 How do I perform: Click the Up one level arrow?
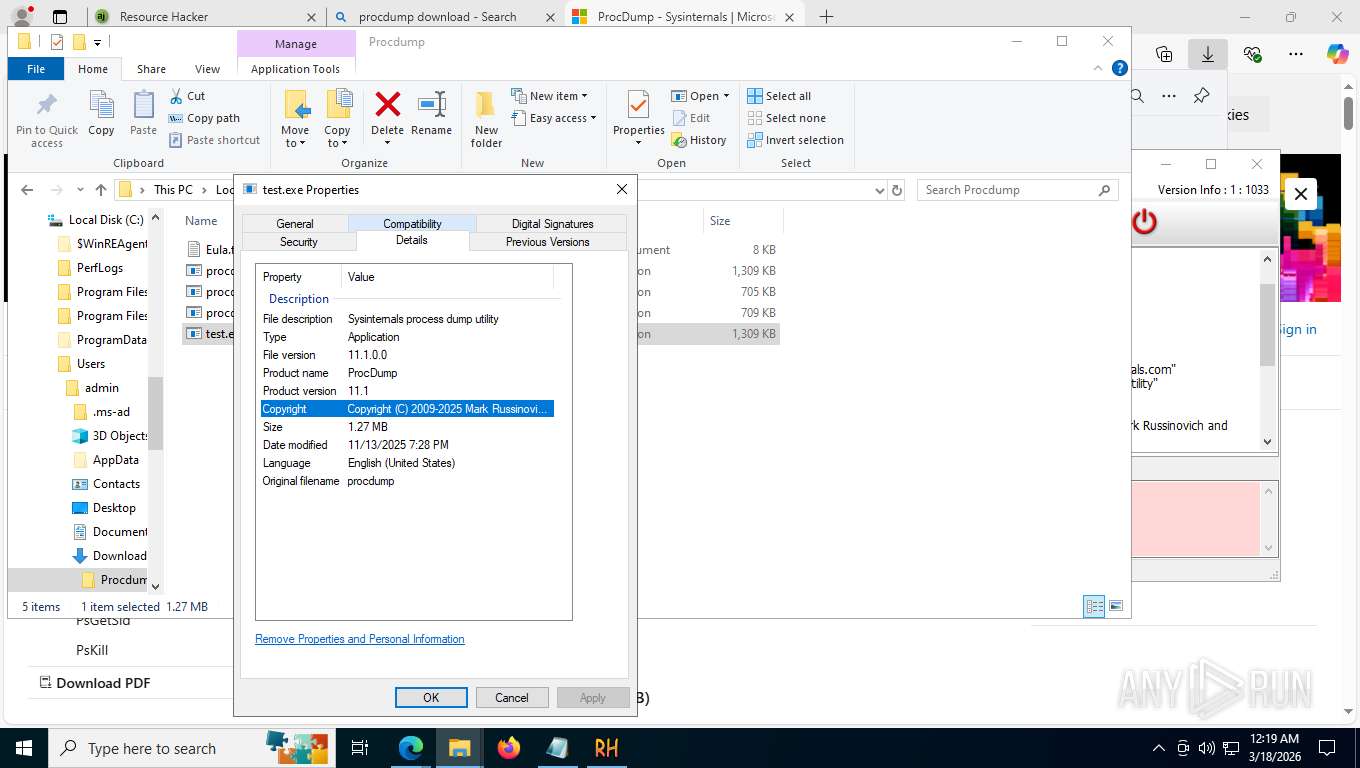coord(100,190)
